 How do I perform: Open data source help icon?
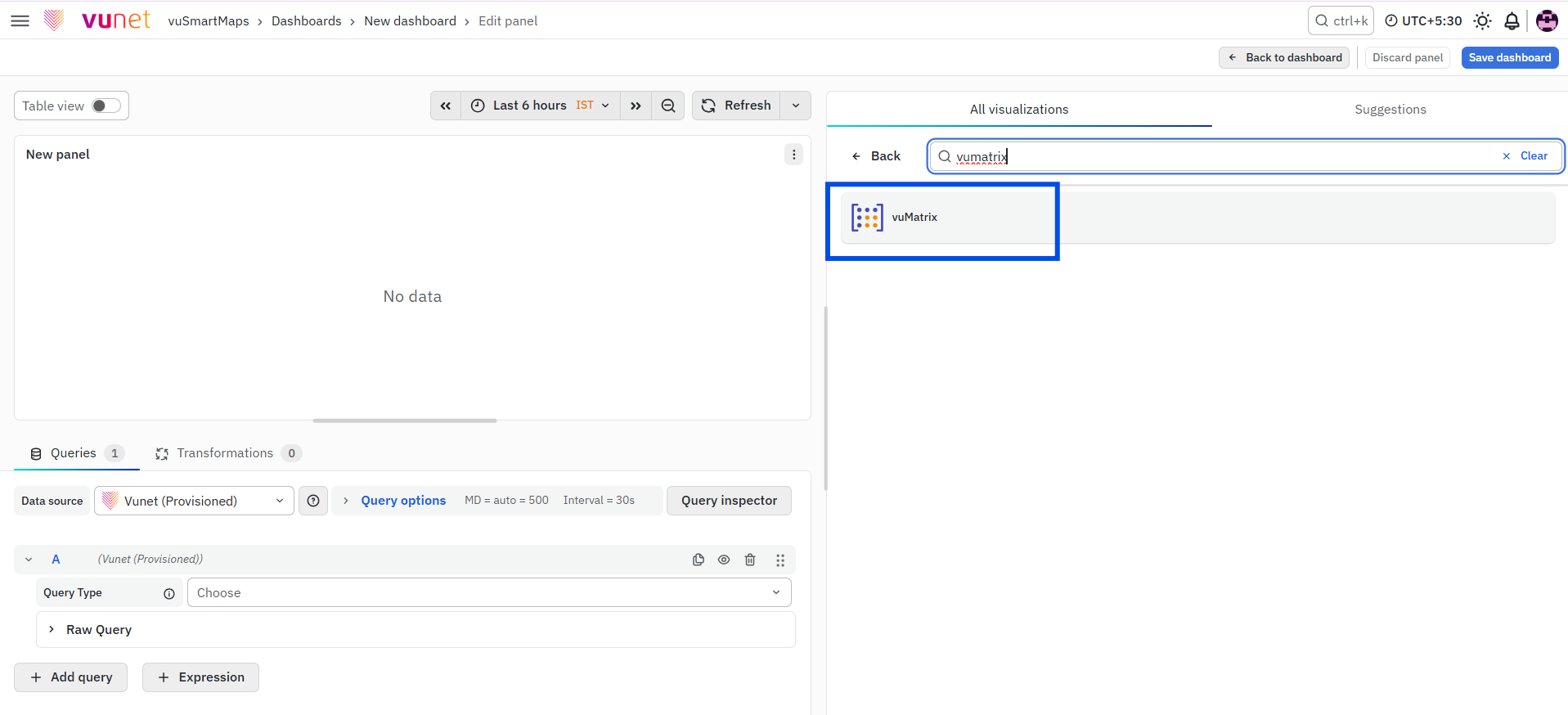coord(313,501)
